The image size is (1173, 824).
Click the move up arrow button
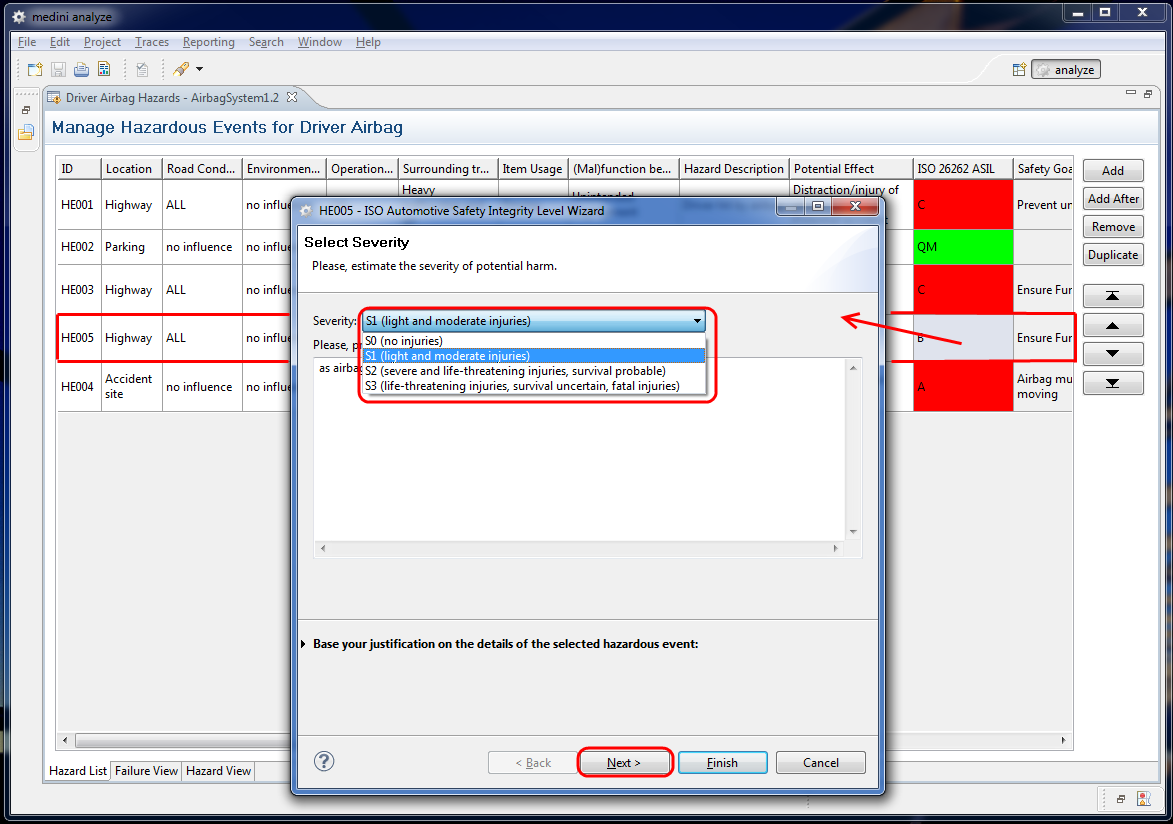[1113, 325]
